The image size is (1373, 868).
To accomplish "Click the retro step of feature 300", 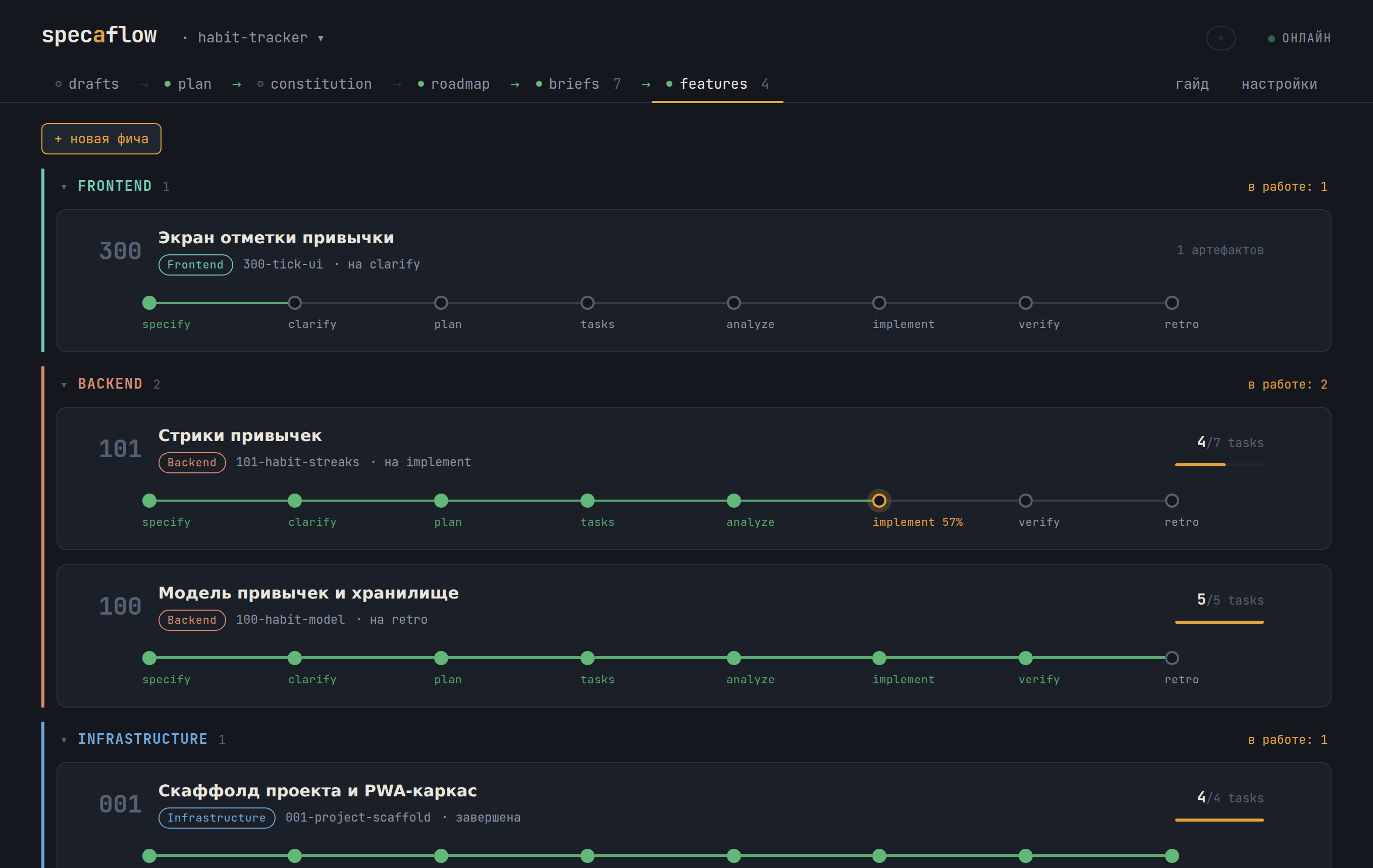I will (1172, 303).
